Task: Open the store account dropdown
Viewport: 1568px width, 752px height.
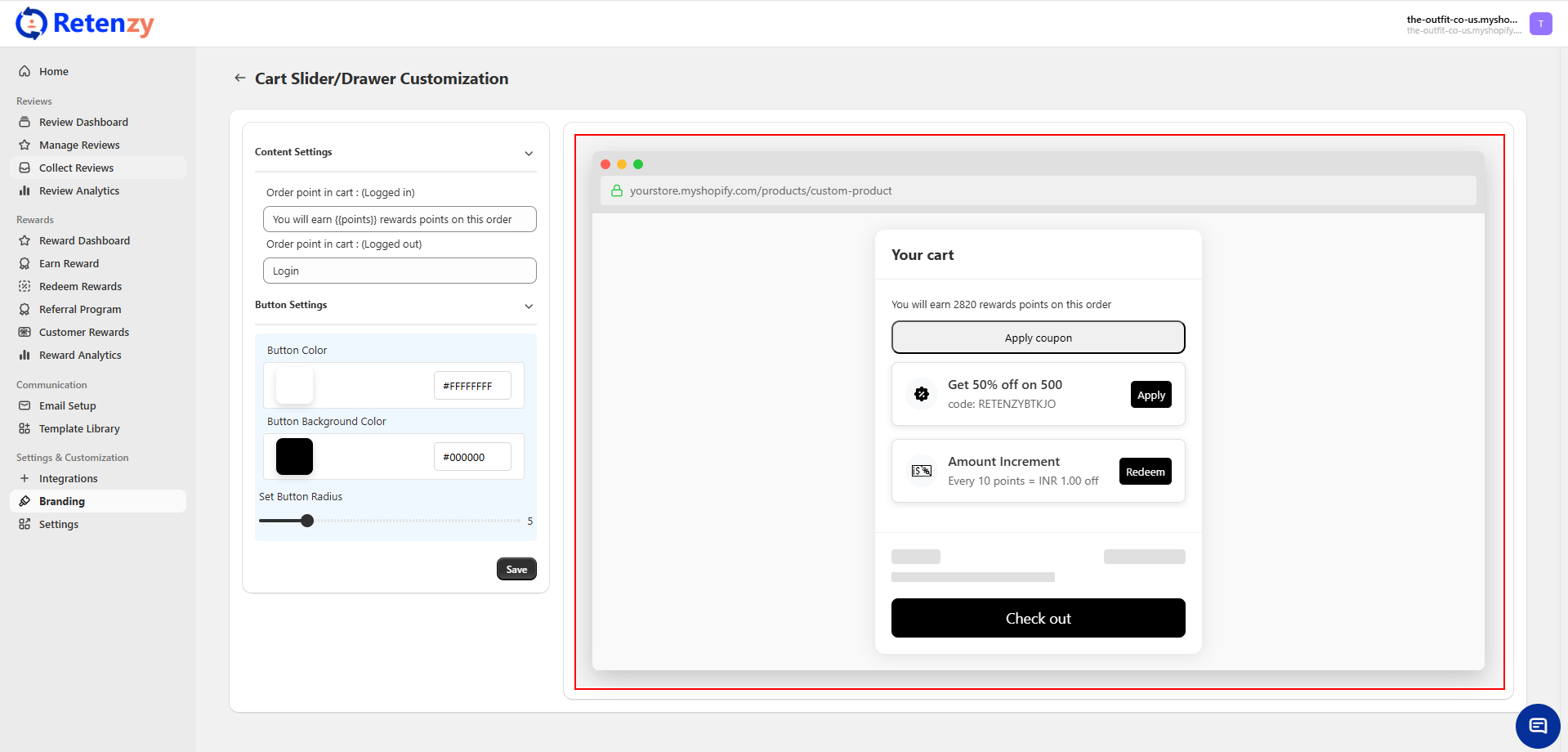Action: (x=1463, y=25)
